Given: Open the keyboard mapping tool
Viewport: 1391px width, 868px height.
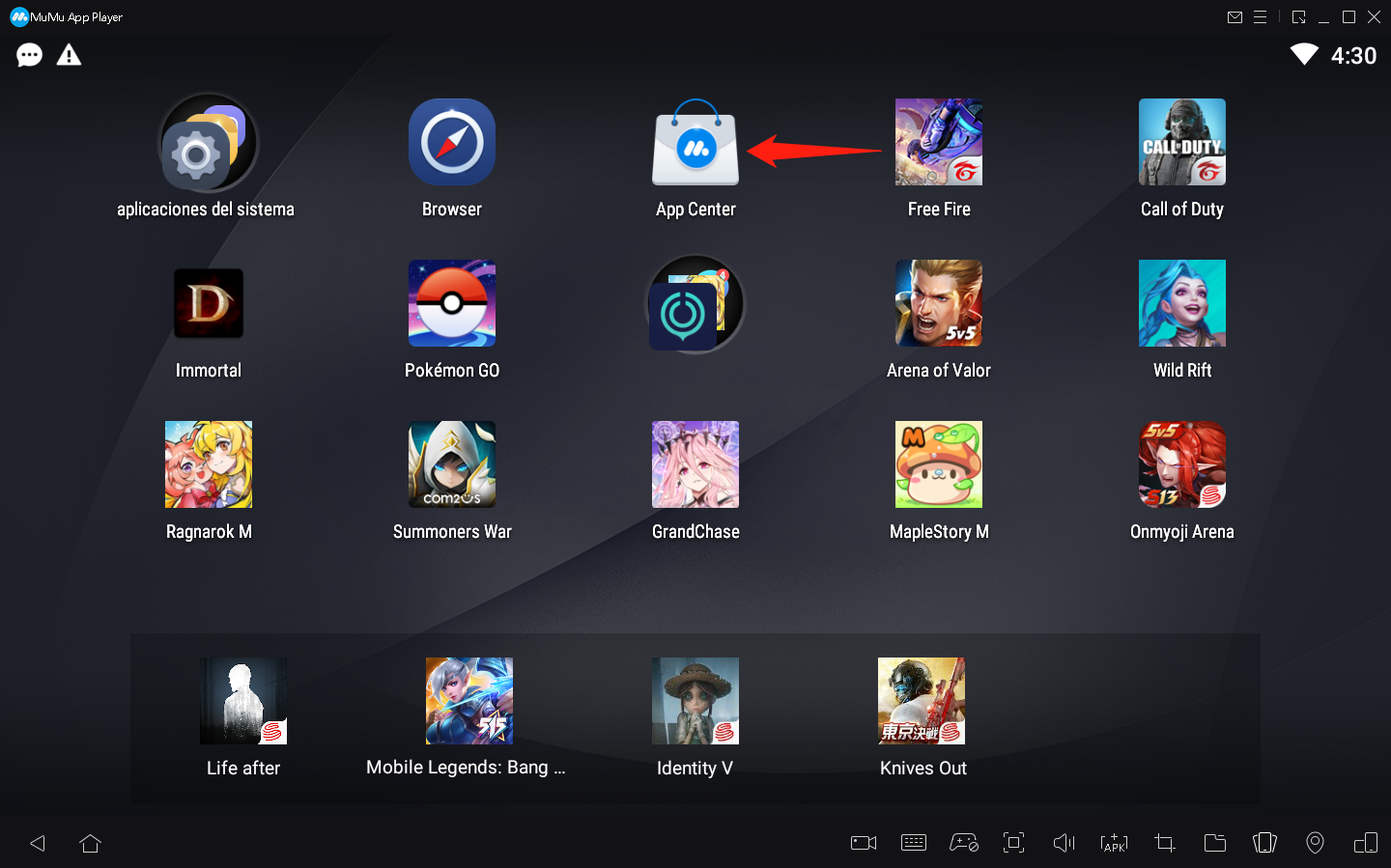Looking at the screenshot, I should (914, 843).
